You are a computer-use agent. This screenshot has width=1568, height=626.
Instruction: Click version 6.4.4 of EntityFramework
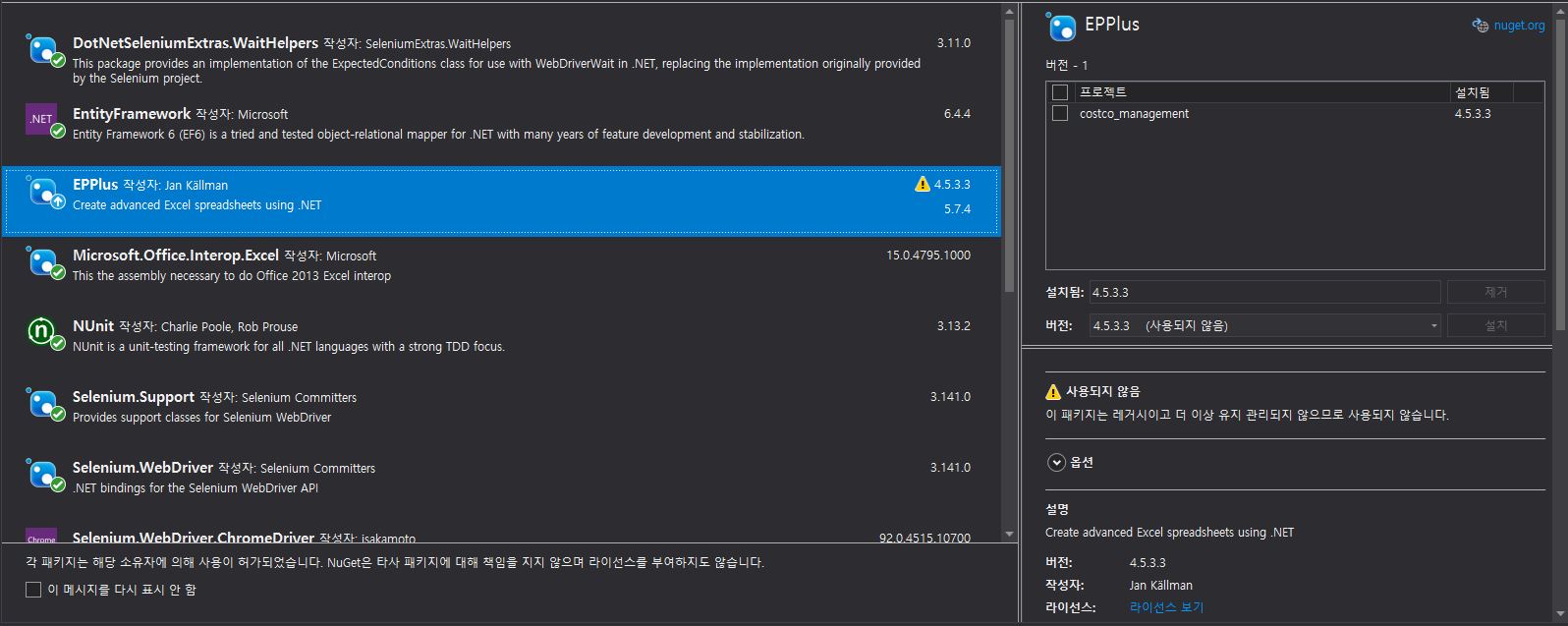pyautogui.click(x=957, y=114)
